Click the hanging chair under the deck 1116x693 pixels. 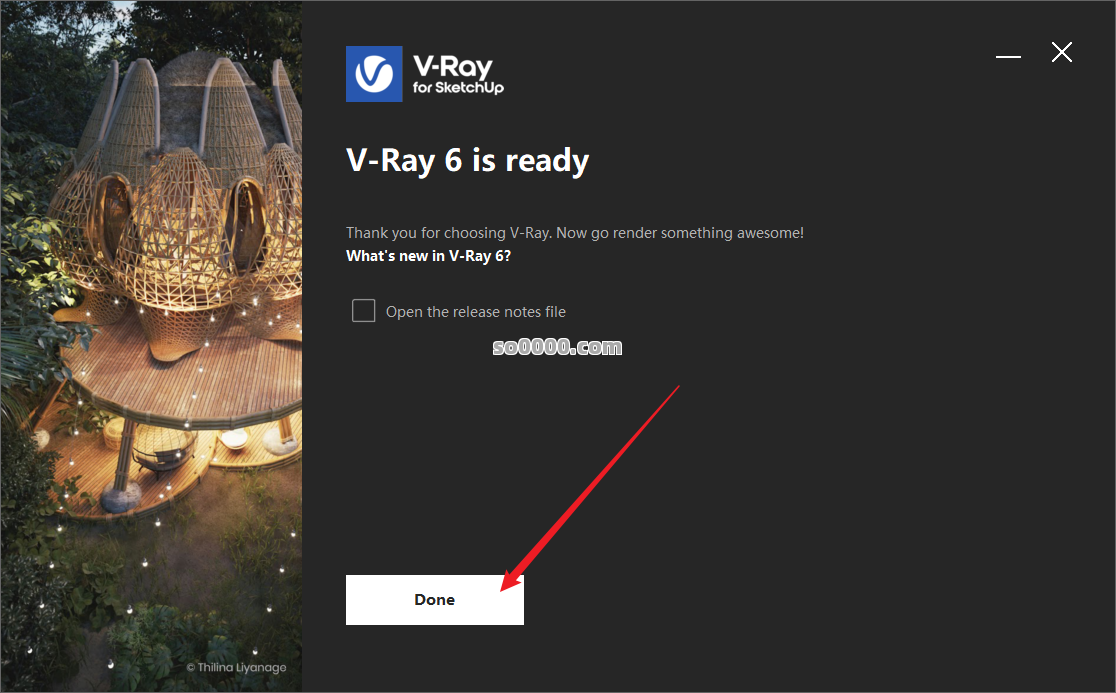click(x=164, y=450)
